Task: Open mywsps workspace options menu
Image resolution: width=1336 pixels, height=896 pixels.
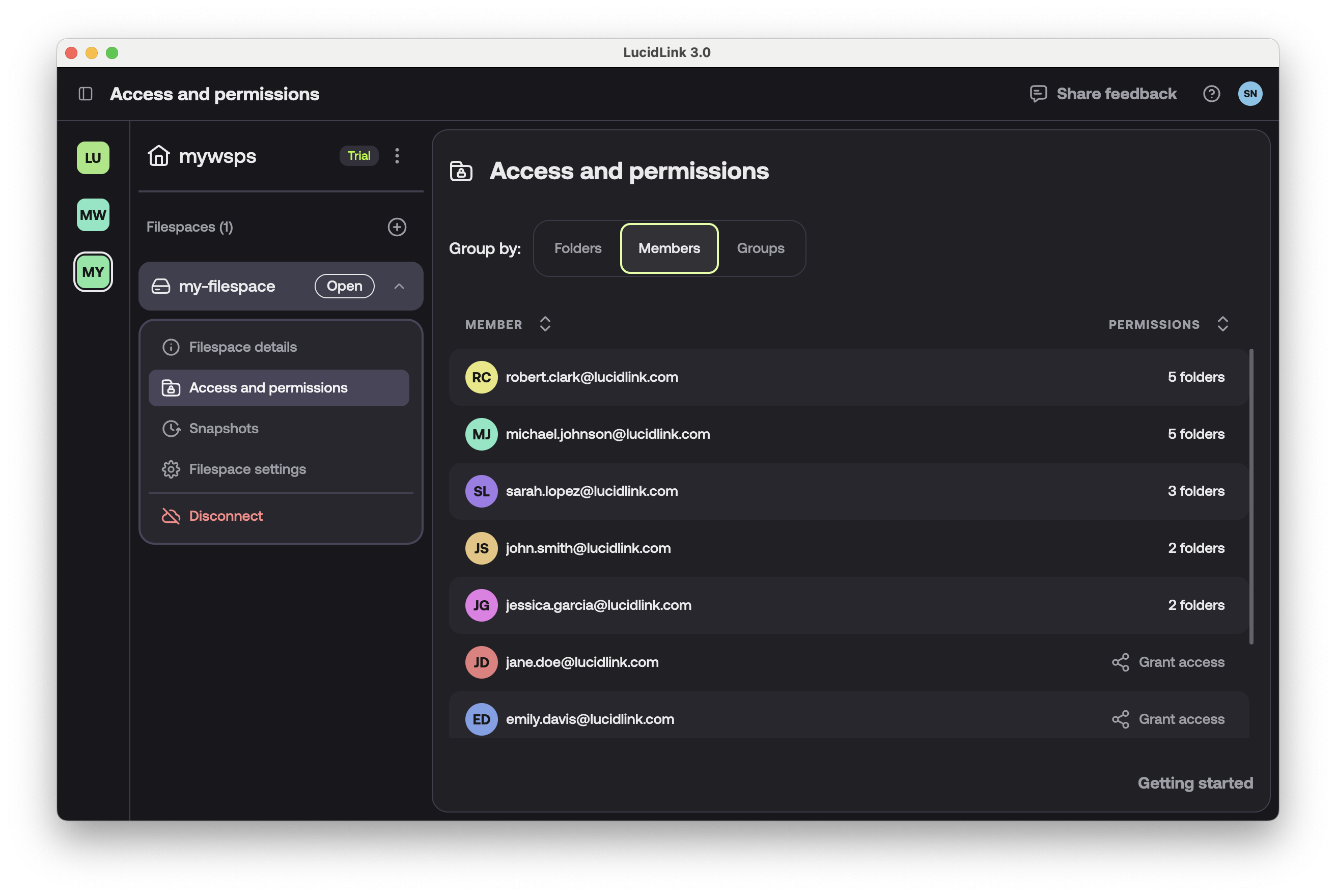Action: tap(397, 155)
